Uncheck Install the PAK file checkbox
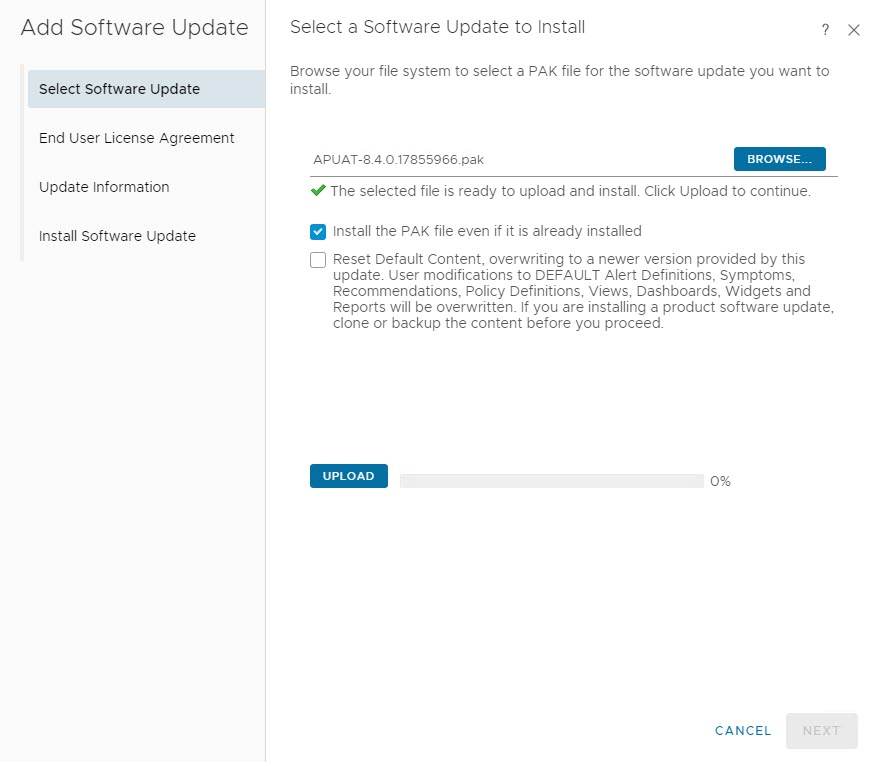 coord(318,231)
